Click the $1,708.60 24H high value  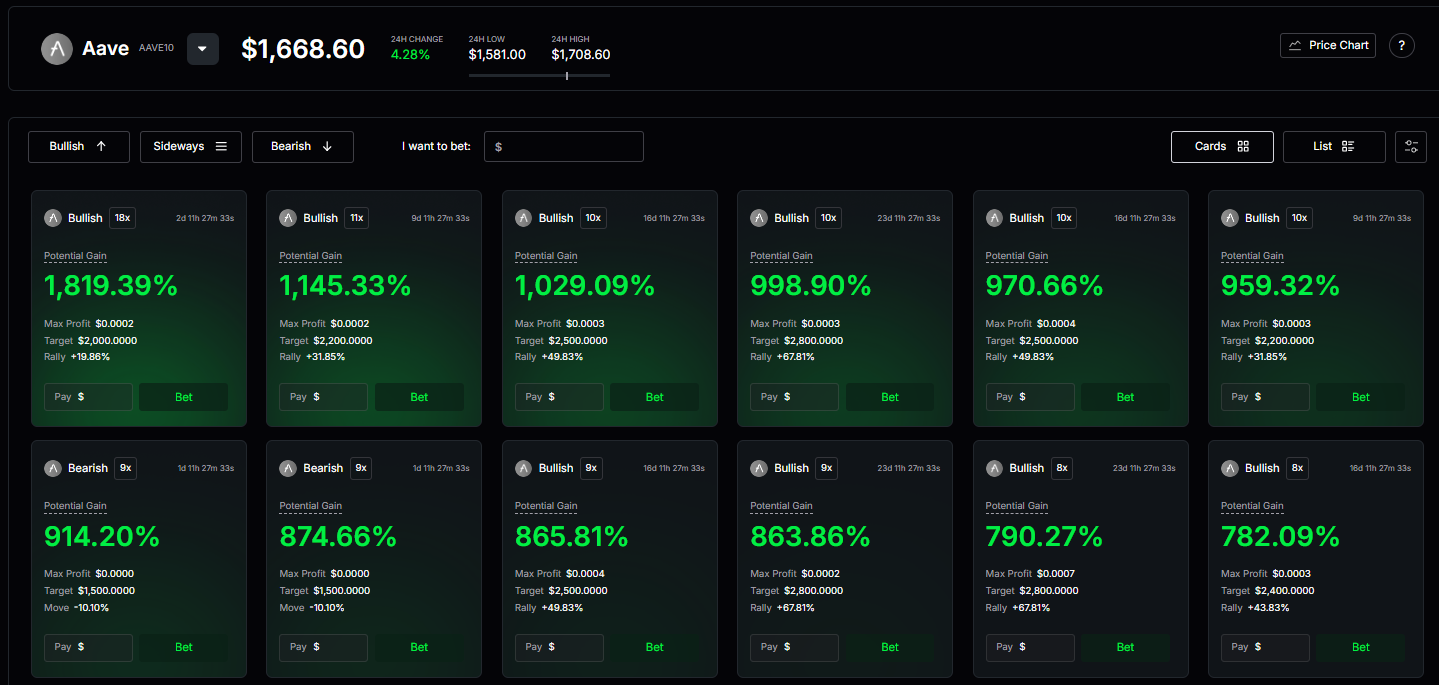pos(580,55)
